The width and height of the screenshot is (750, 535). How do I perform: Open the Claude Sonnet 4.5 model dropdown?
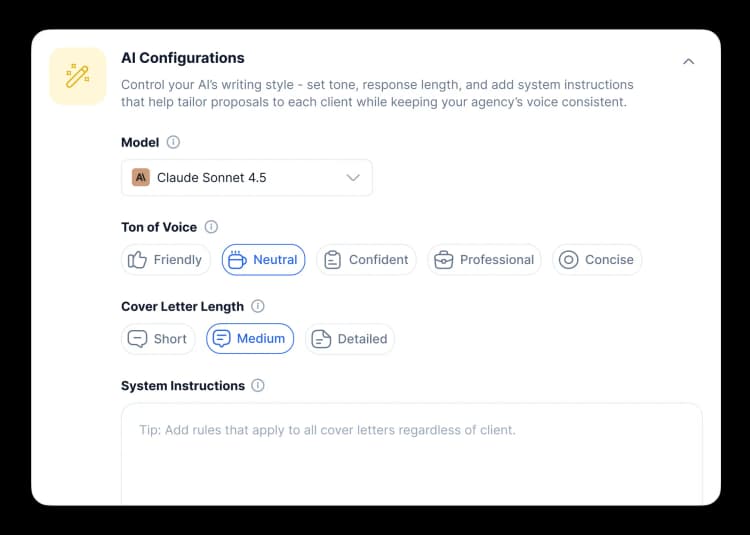coord(247,178)
